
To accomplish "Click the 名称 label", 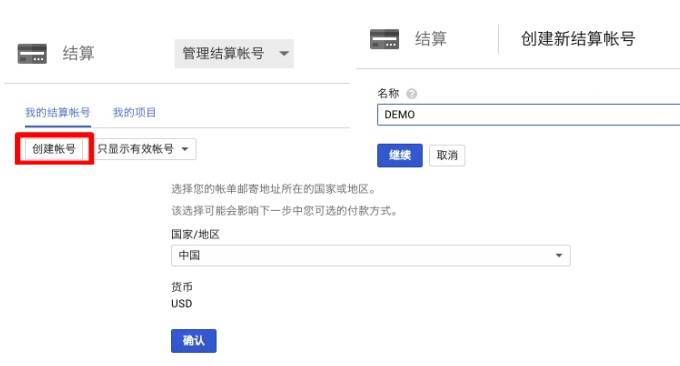I will coord(388,93).
